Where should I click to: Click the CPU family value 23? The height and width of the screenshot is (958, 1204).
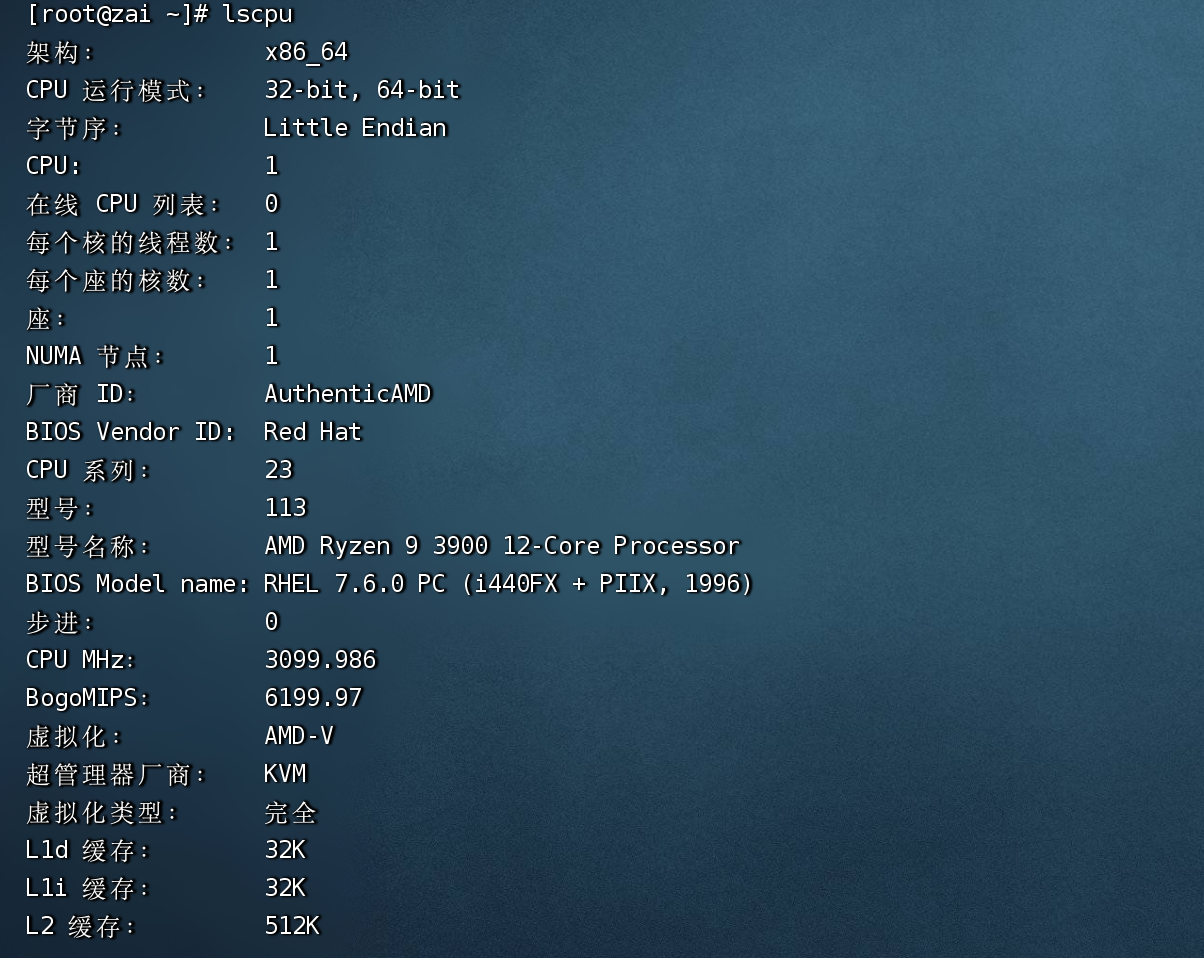278,470
